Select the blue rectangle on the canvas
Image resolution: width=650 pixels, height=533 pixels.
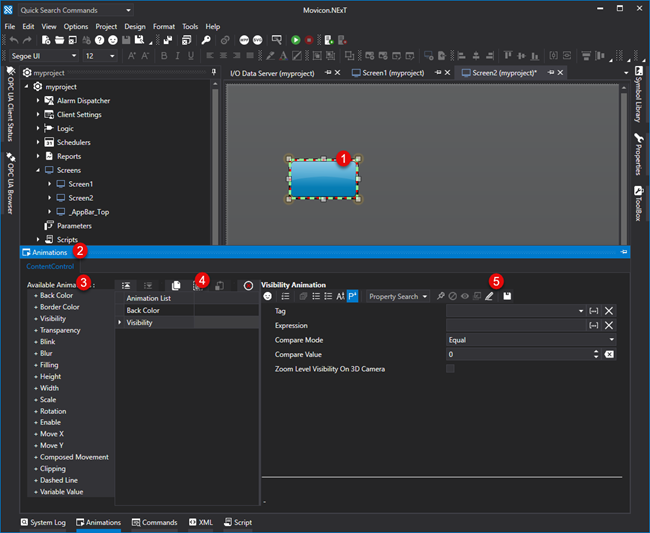coord(323,180)
